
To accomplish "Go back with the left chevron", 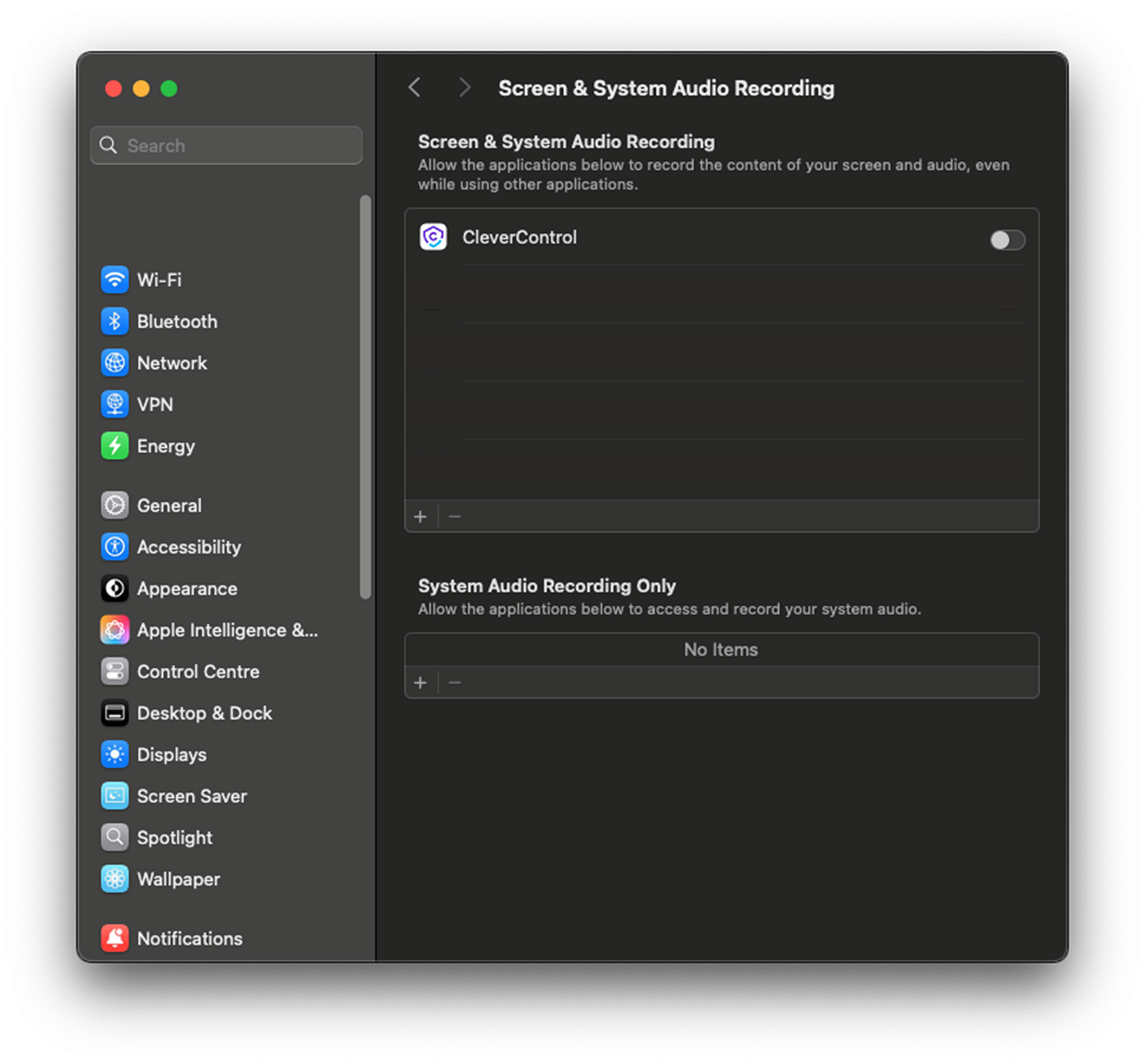I will coord(414,88).
